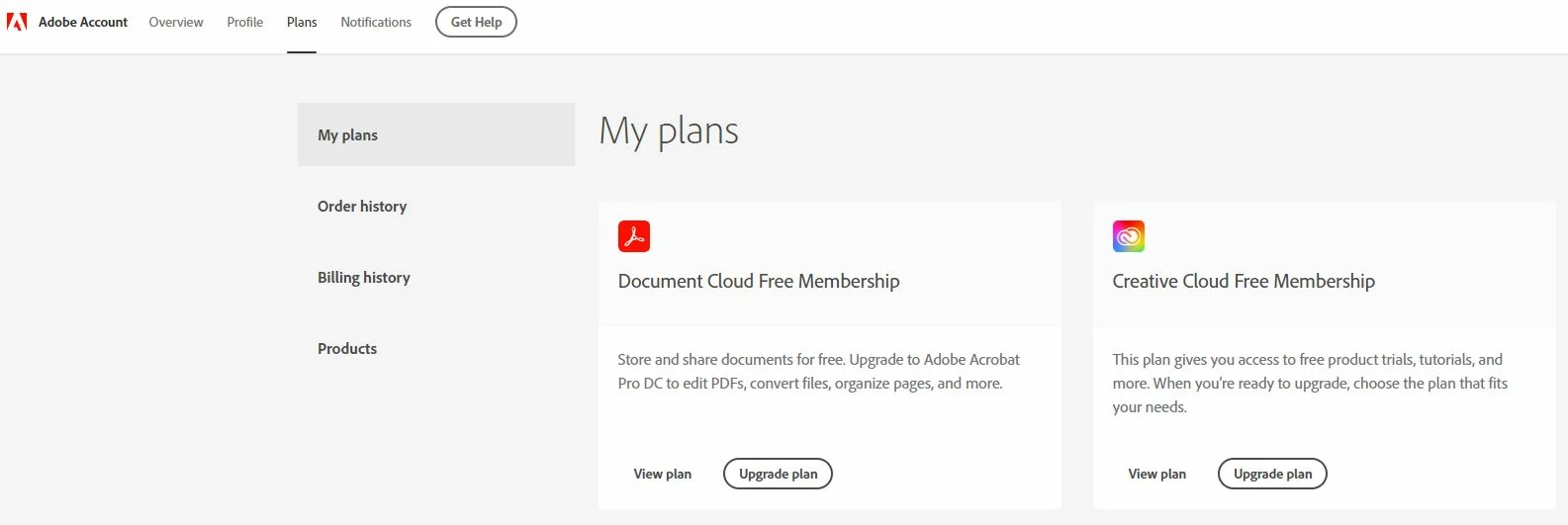Screen dimensions: 1568x525
Task: Open the Notifications tab
Action: (x=376, y=22)
